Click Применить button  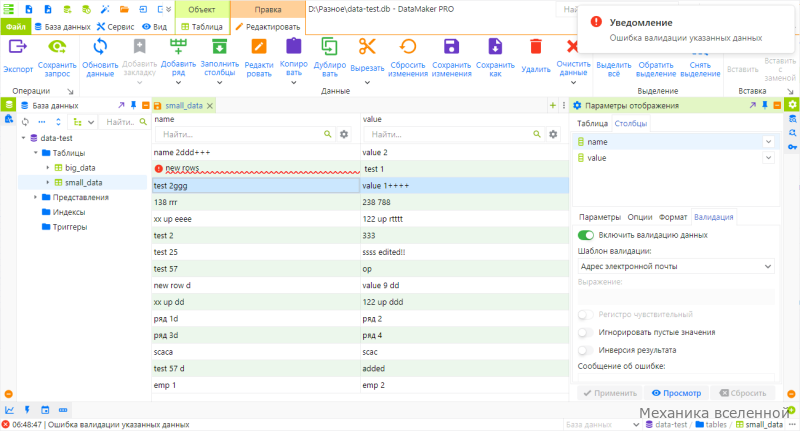click(x=610, y=393)
